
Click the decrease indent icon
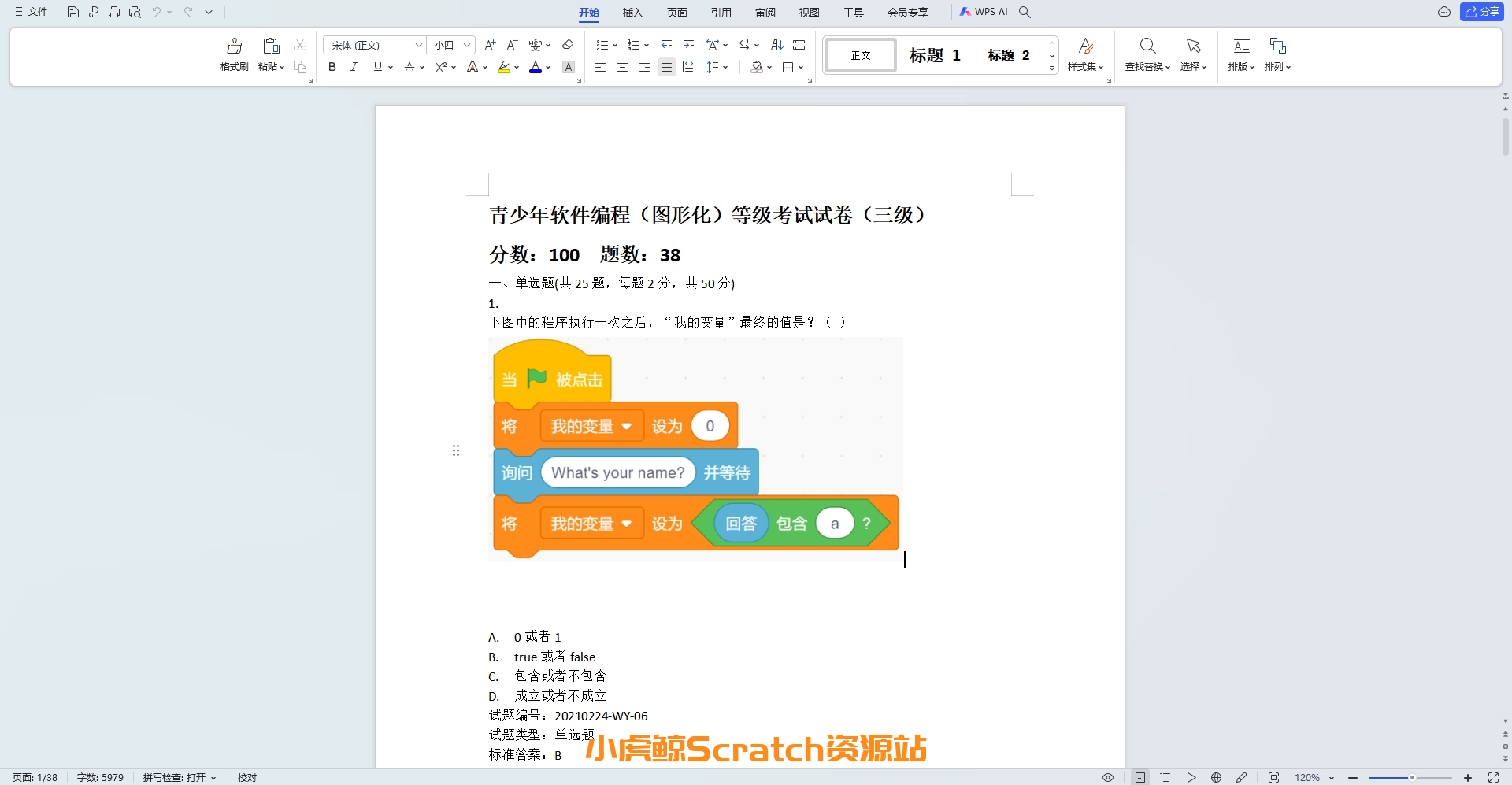(x=666, y=45)
